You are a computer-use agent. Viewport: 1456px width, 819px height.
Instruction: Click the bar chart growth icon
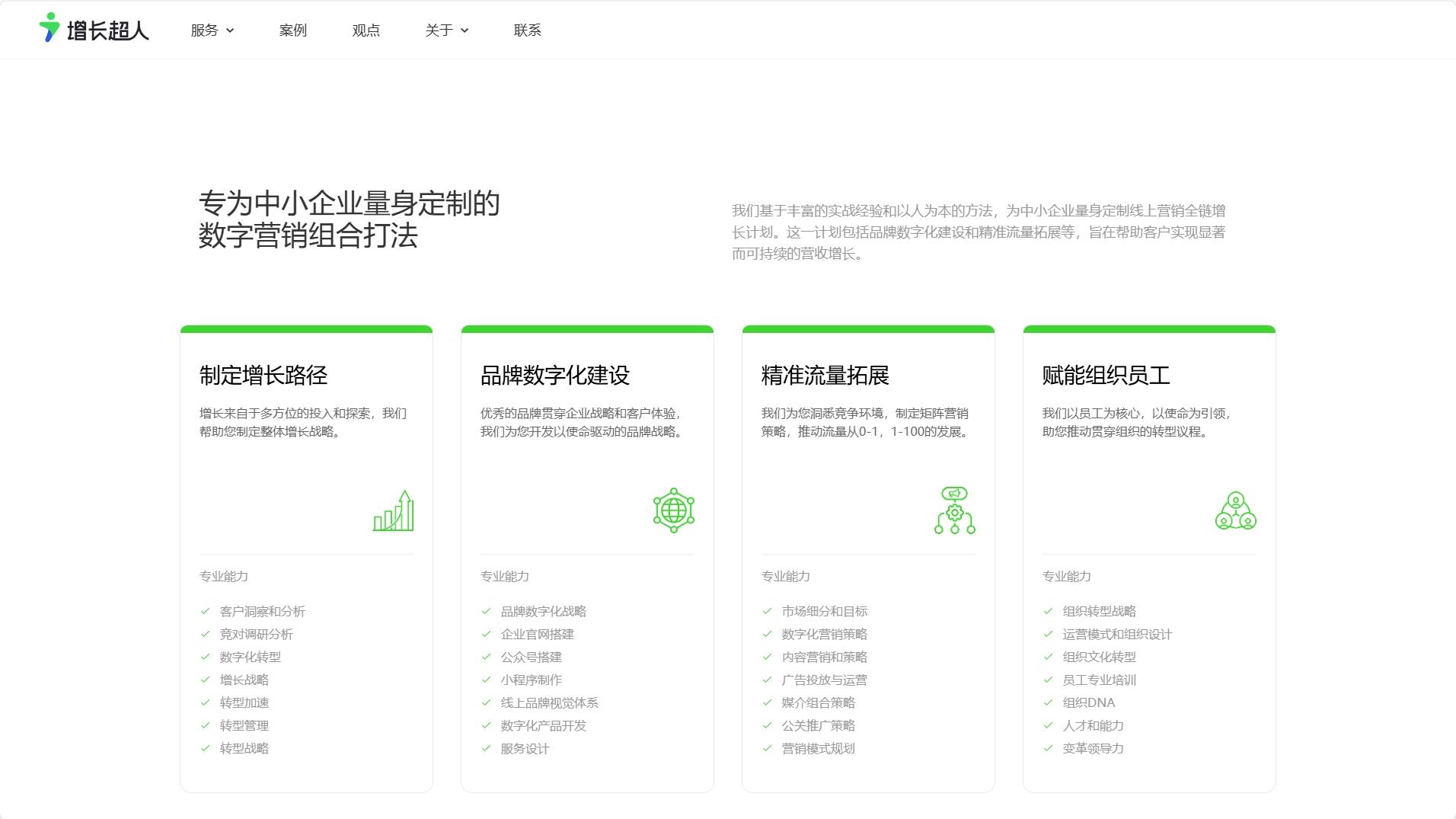[x=393, y=510]
